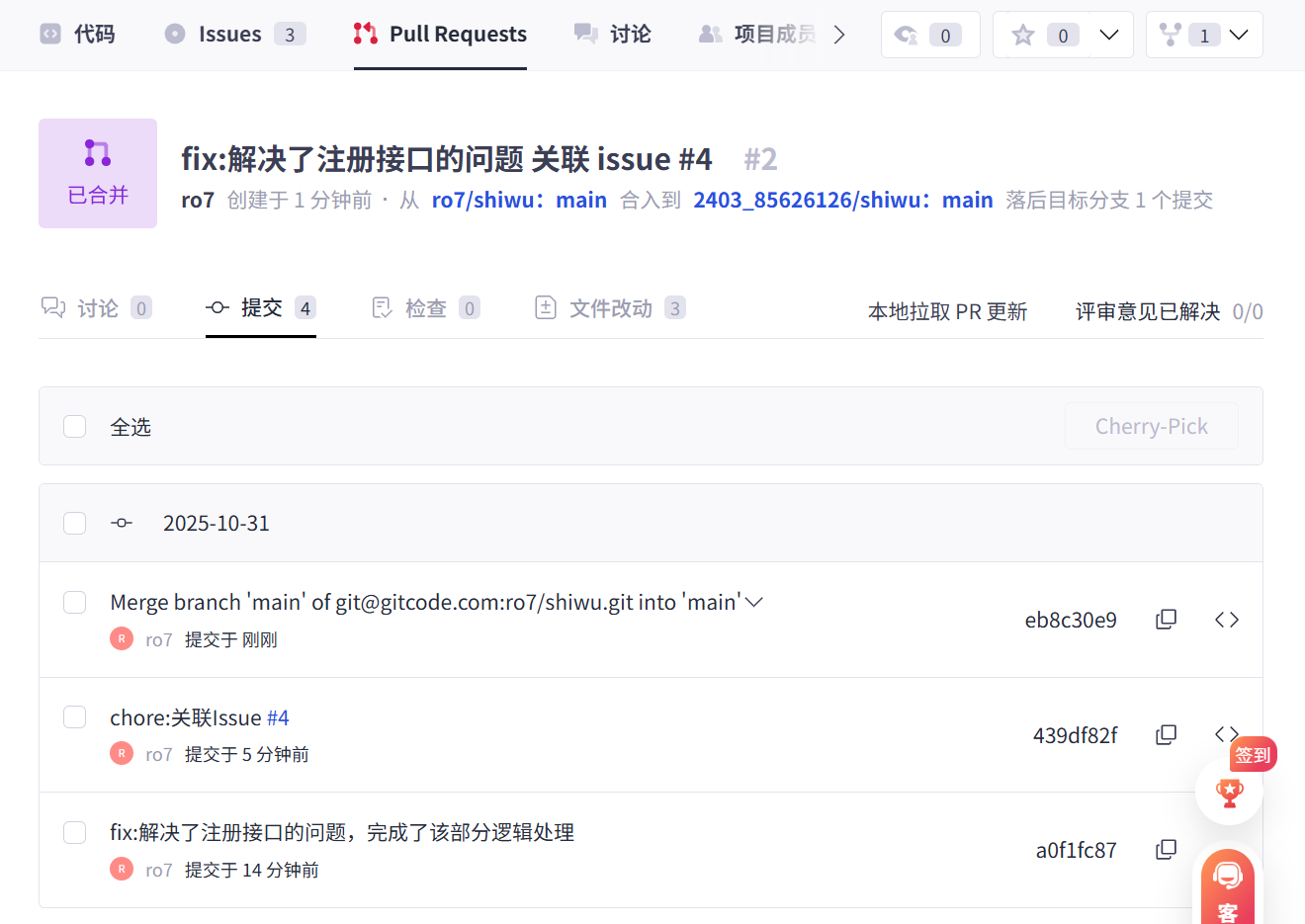Copy commit hash eb8c30e9 icon

pos(1167,619)
